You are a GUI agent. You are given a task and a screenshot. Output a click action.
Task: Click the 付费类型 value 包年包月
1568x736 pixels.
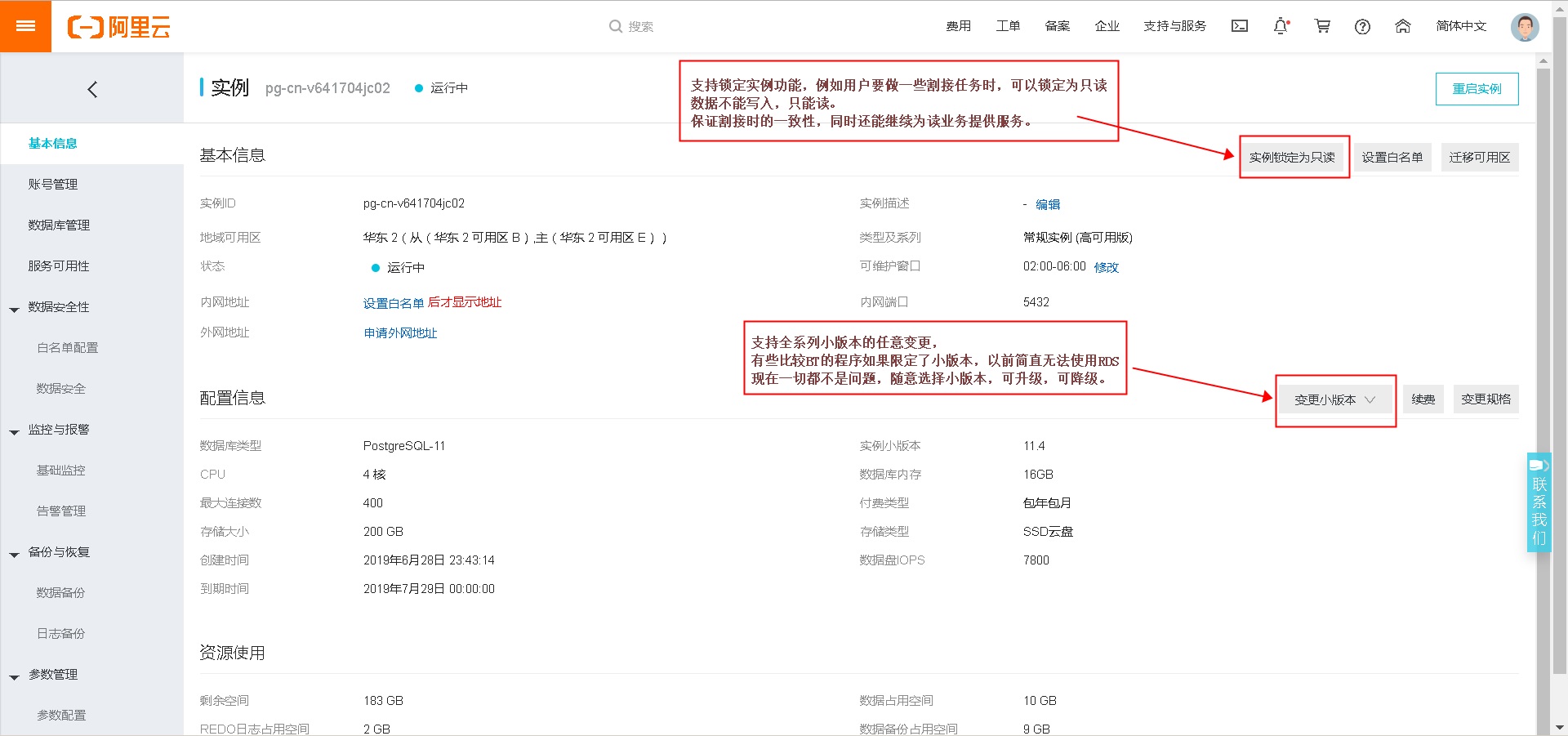point(1047,503)
